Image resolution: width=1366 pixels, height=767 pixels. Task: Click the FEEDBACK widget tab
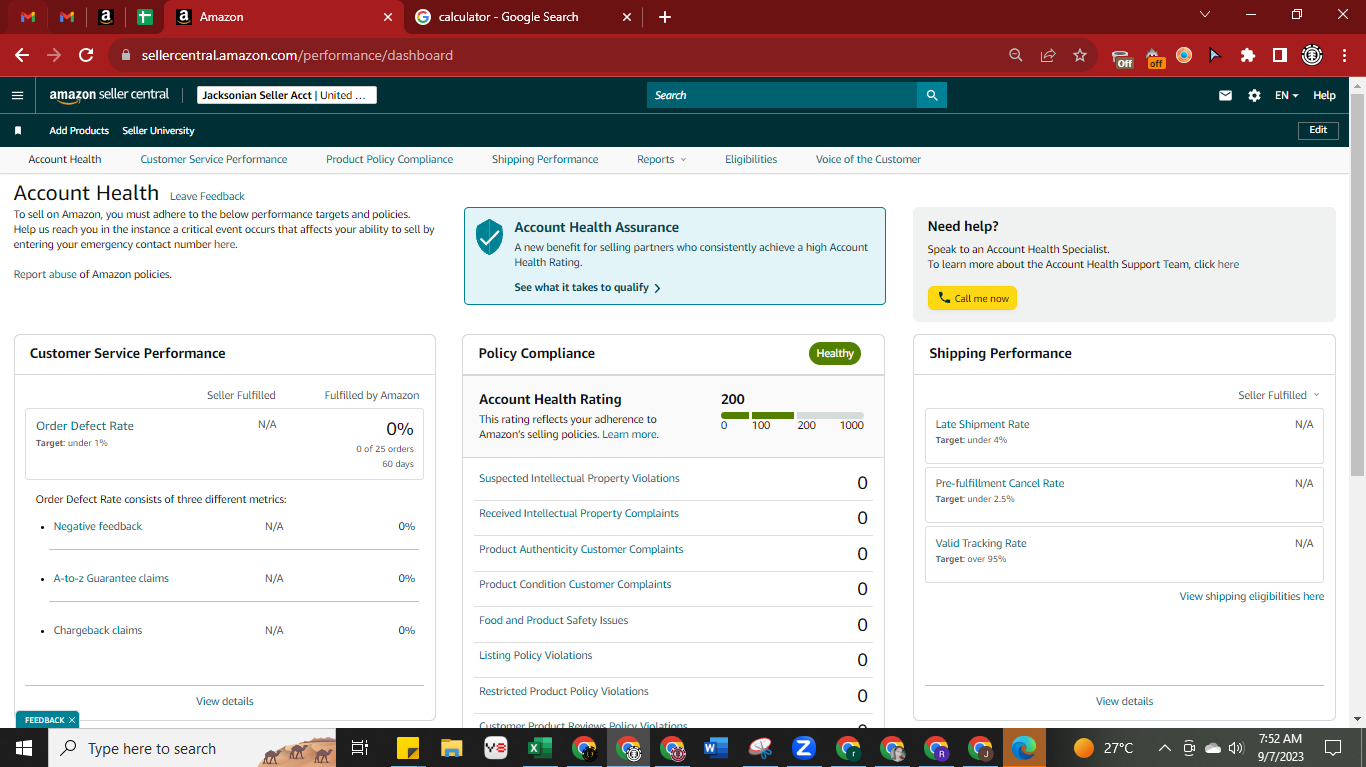[47, 720]
